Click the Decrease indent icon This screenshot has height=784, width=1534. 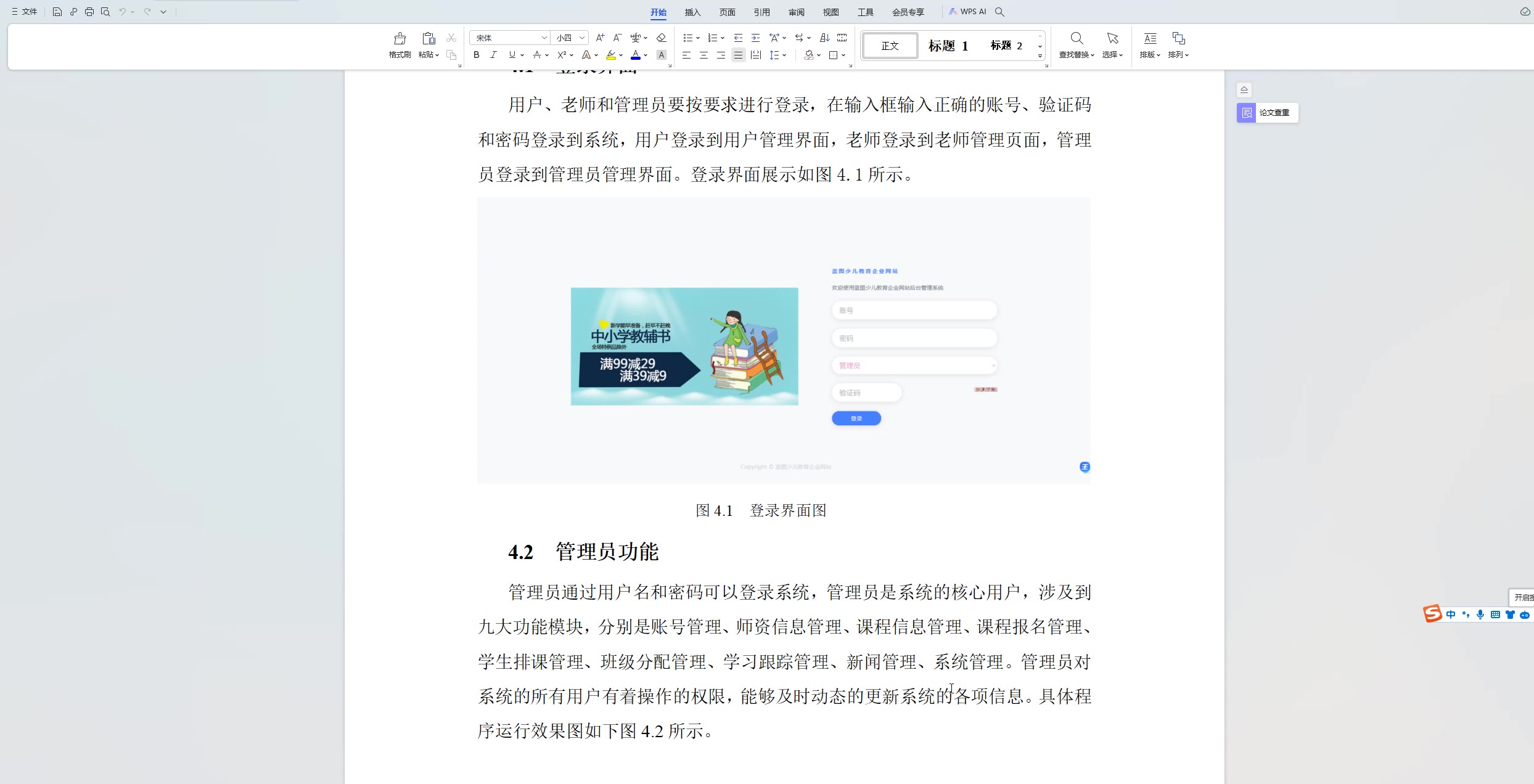point(738,38)
